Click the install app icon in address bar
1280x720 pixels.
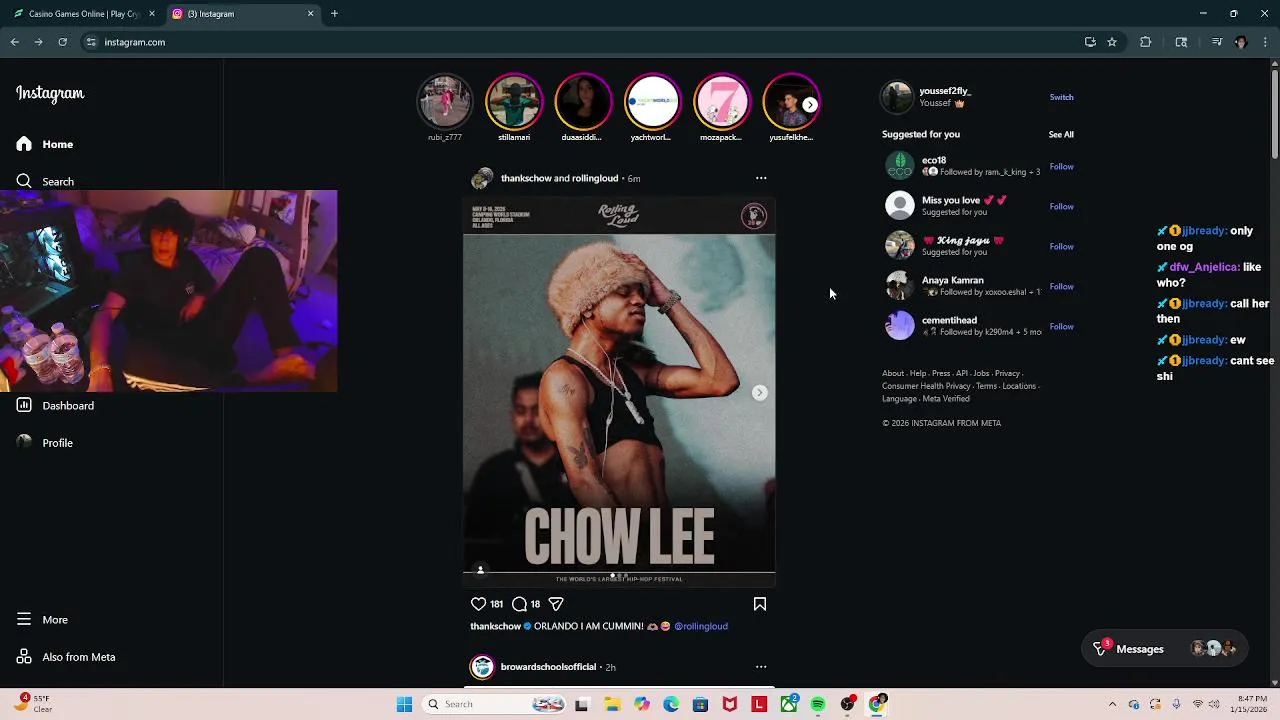1090,42
